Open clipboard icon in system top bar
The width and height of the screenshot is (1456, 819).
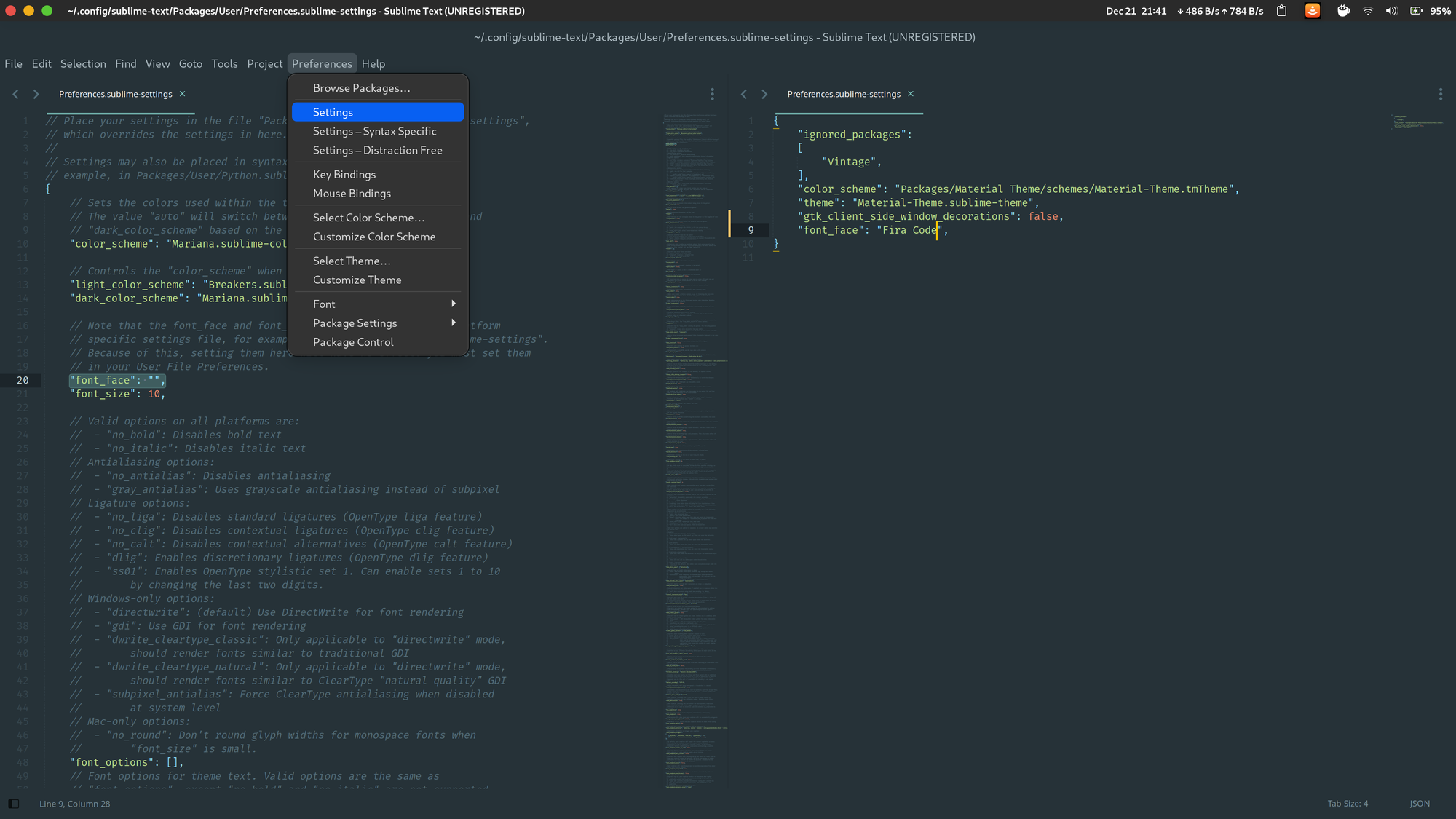point(1282,11)
